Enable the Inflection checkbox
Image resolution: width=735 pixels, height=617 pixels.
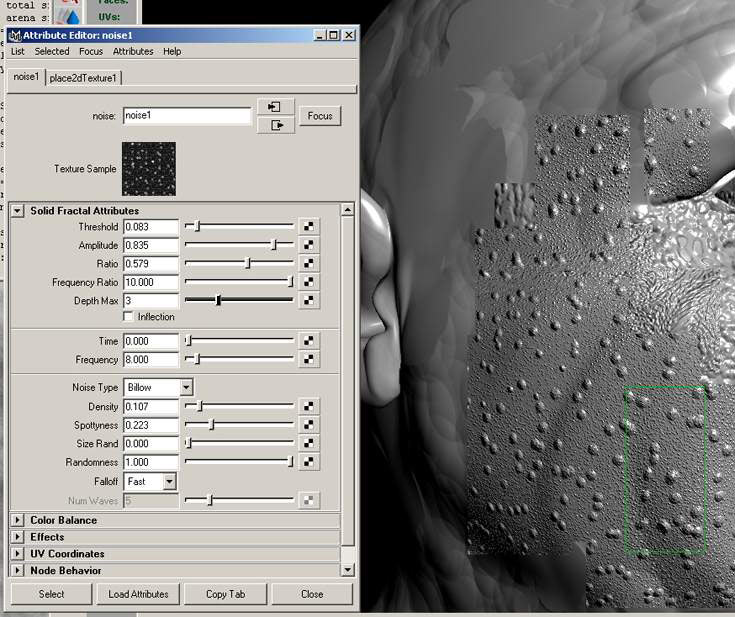[128, 317]
